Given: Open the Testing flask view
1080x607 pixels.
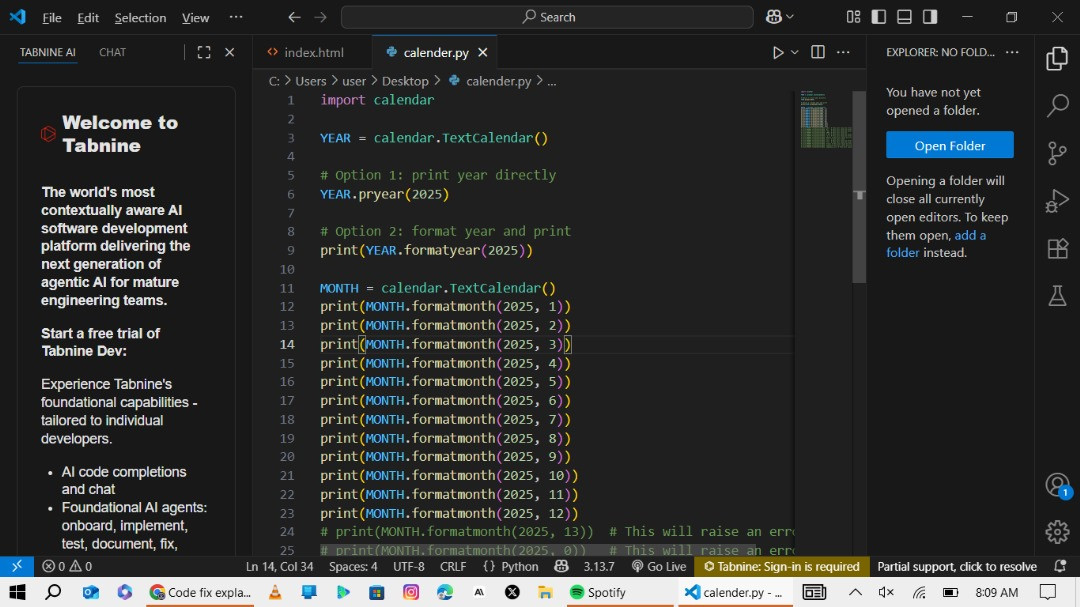Looking at the screenshot, I should (x=1057, y=296).
